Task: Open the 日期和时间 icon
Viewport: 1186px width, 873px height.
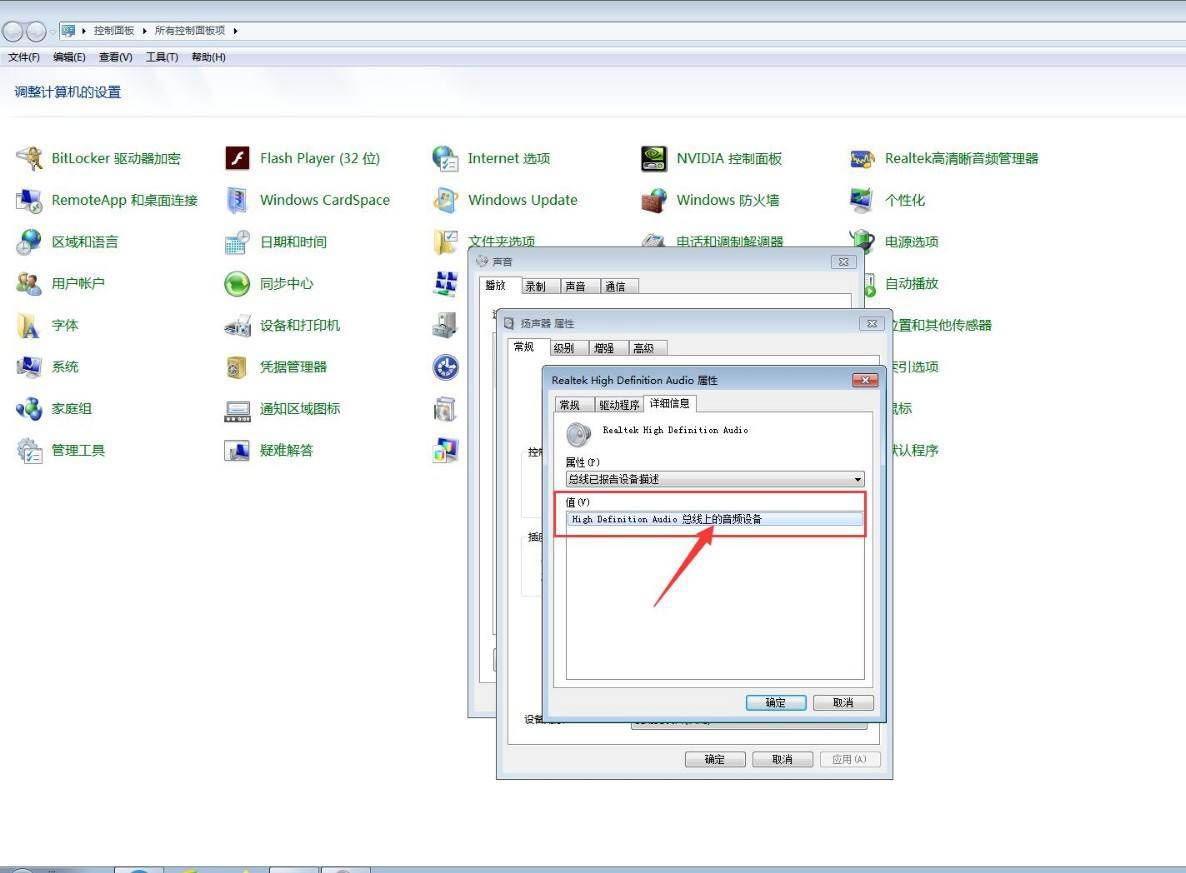Action: [x=237, y=242]
